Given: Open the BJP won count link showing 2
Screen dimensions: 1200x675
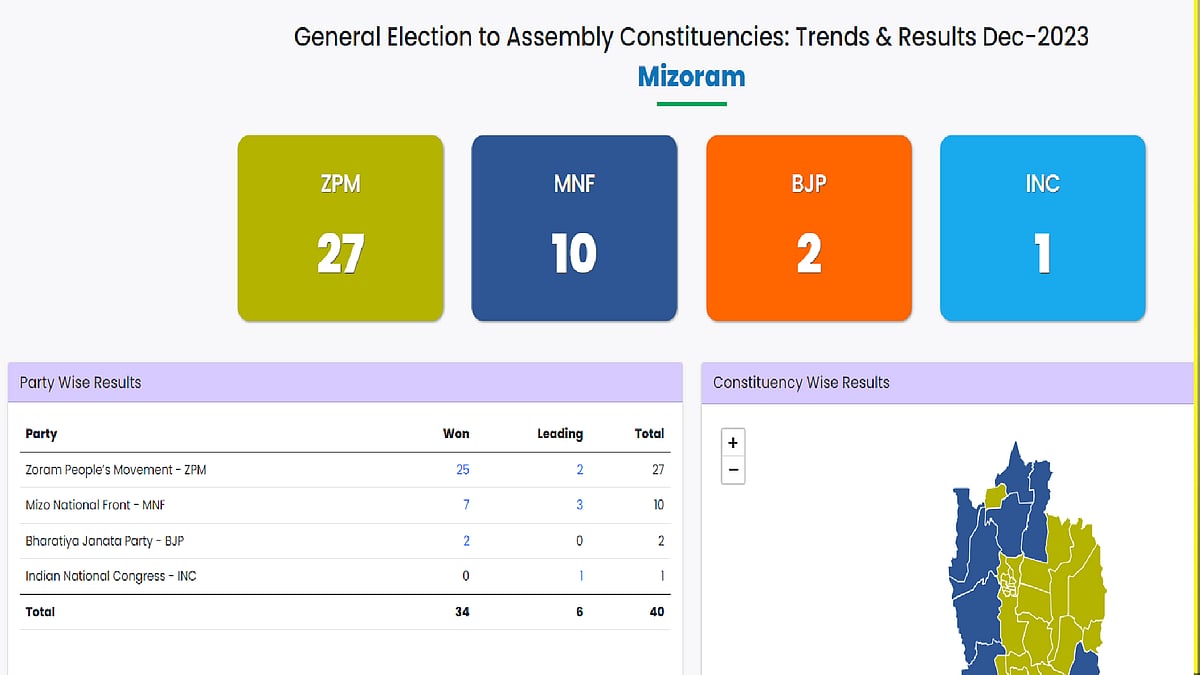Looking at the screenshot, I should tap(466, 541).
